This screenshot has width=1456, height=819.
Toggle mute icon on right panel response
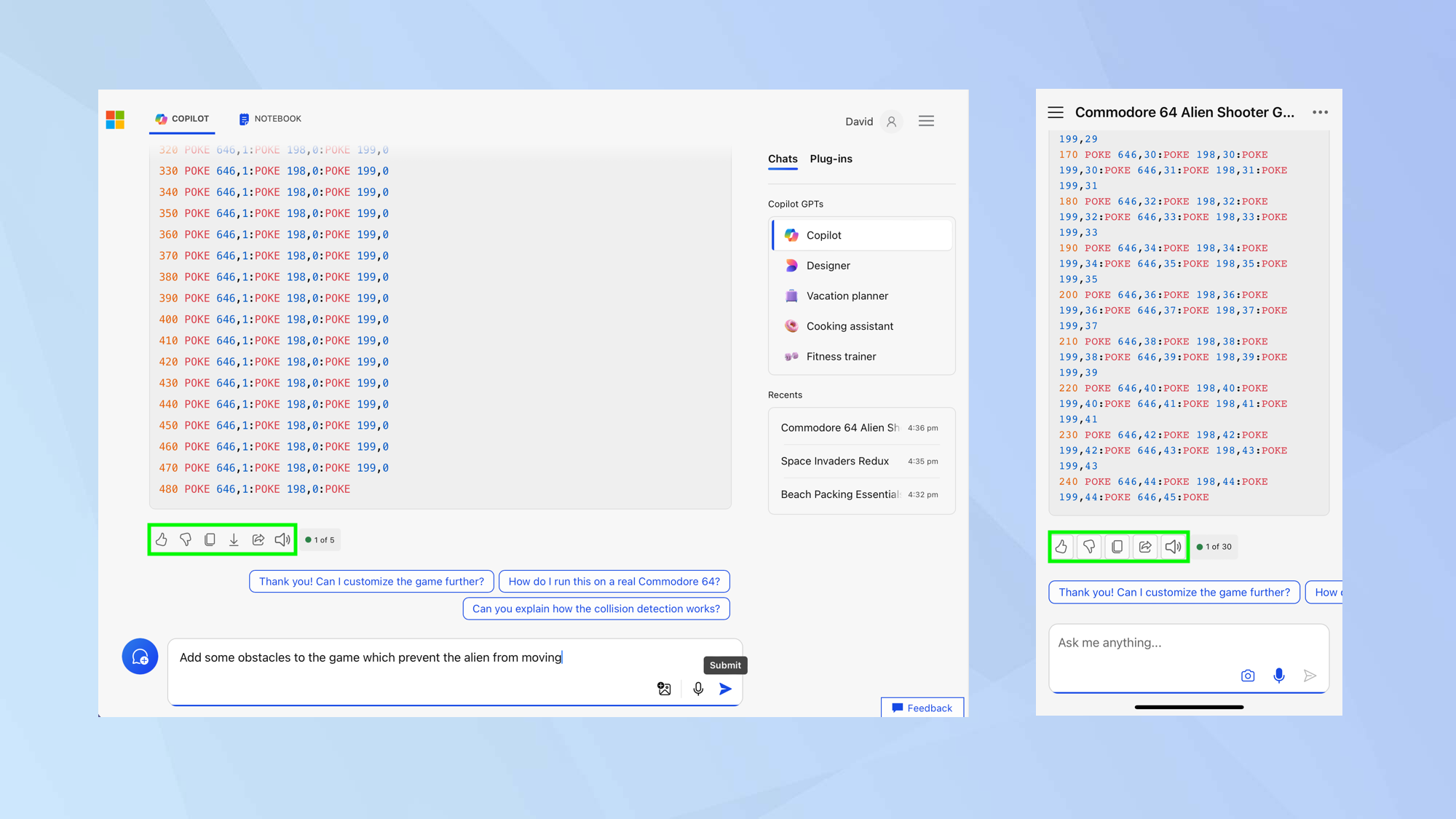coord(1173,546)
